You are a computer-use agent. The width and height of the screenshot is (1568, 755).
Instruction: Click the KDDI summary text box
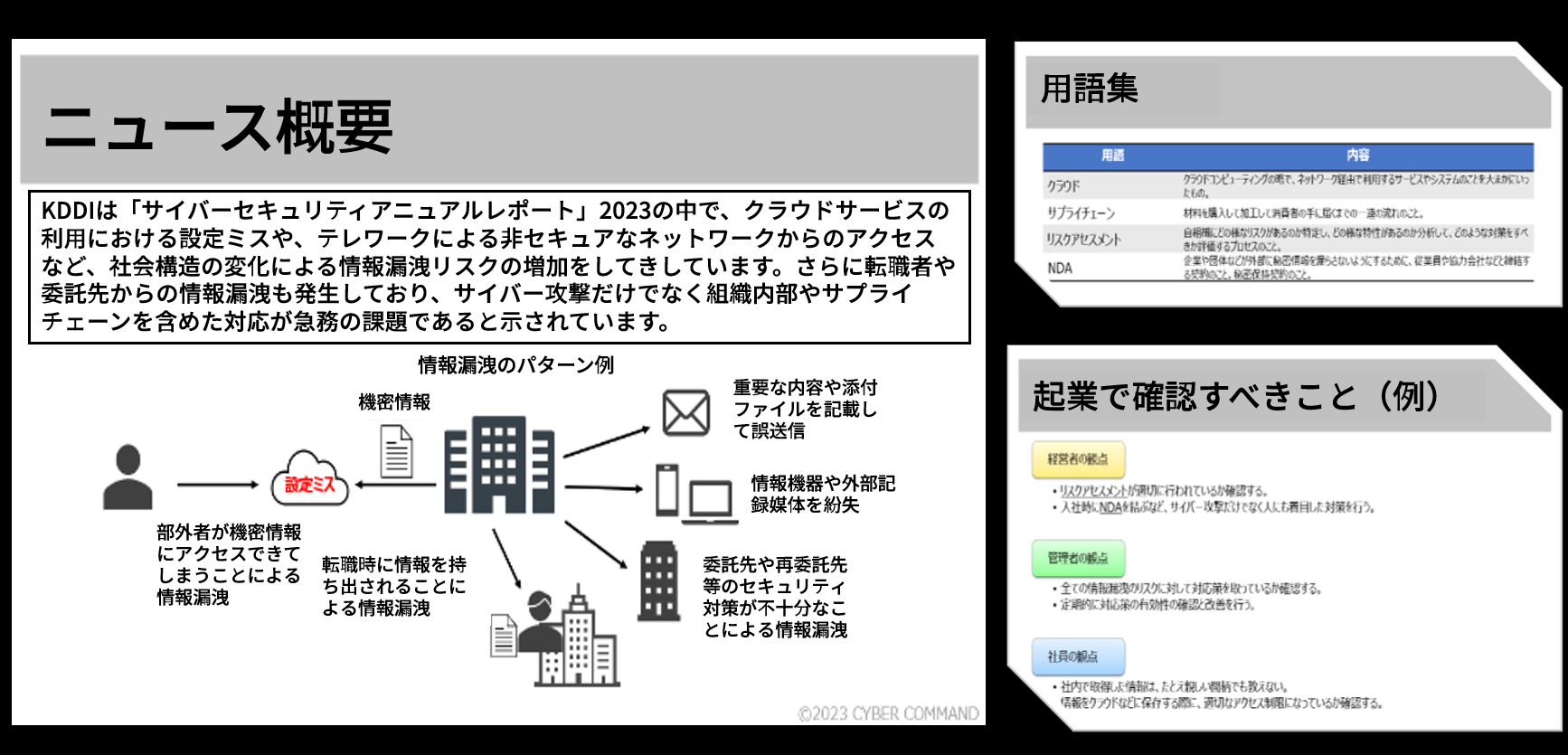[x=499, y=267]
